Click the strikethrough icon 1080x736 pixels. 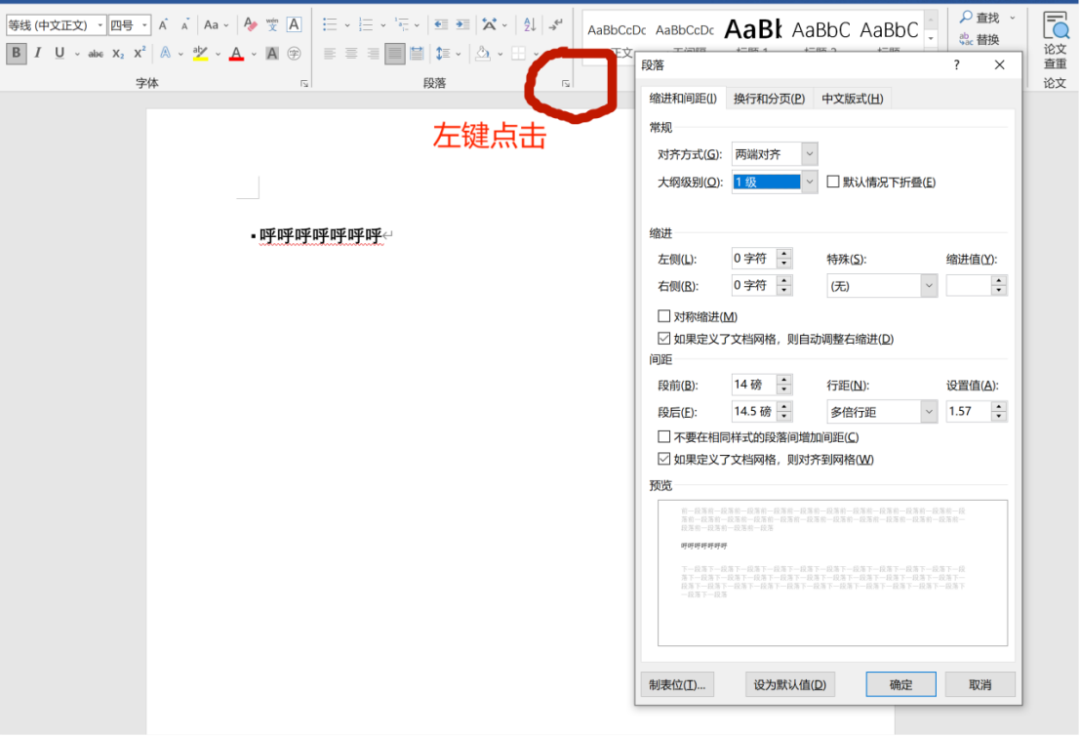pyautogui.click(x=95, y=53)
